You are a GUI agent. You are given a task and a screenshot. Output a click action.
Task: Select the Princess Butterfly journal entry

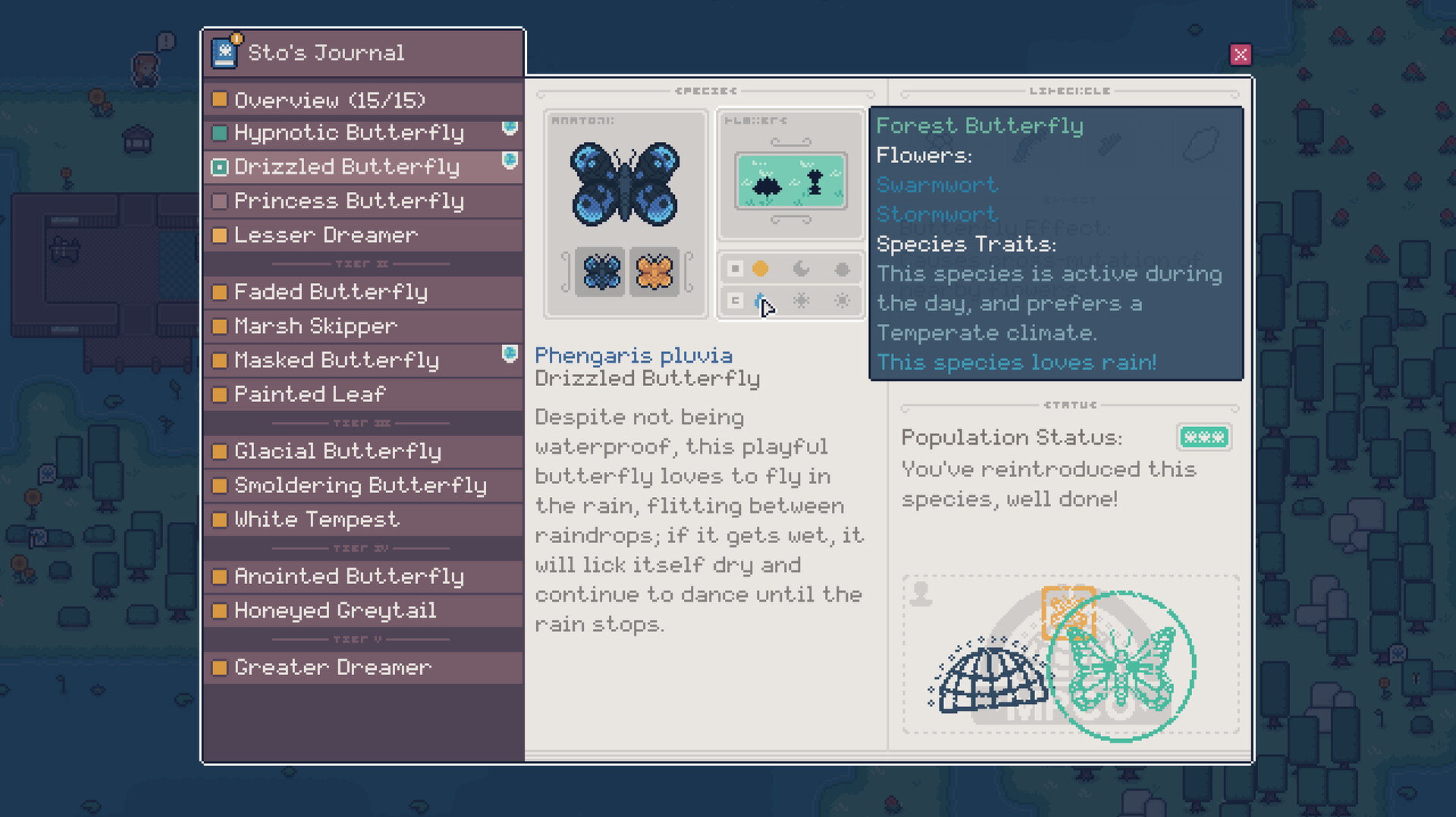click(x=349, y=201)
